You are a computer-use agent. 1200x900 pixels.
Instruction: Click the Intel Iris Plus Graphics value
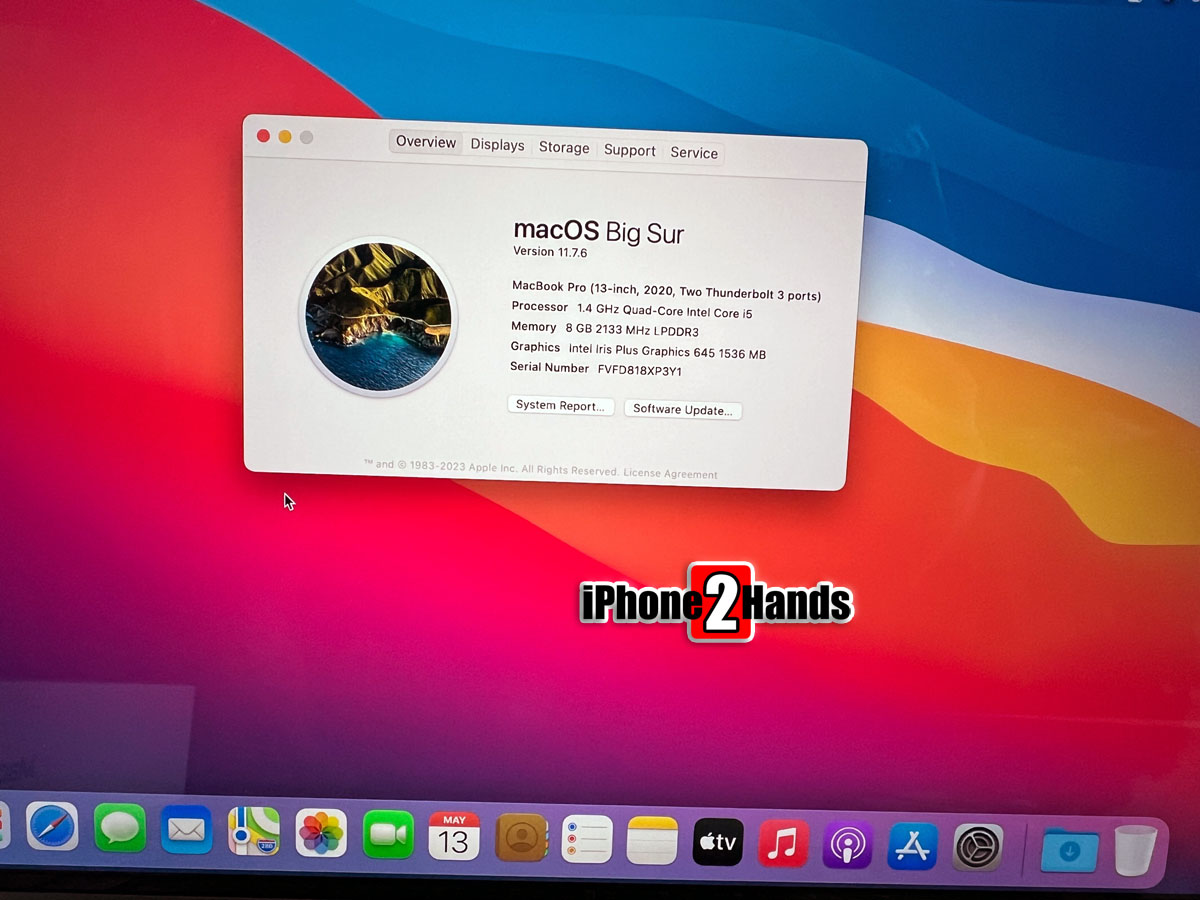point(667,351)
